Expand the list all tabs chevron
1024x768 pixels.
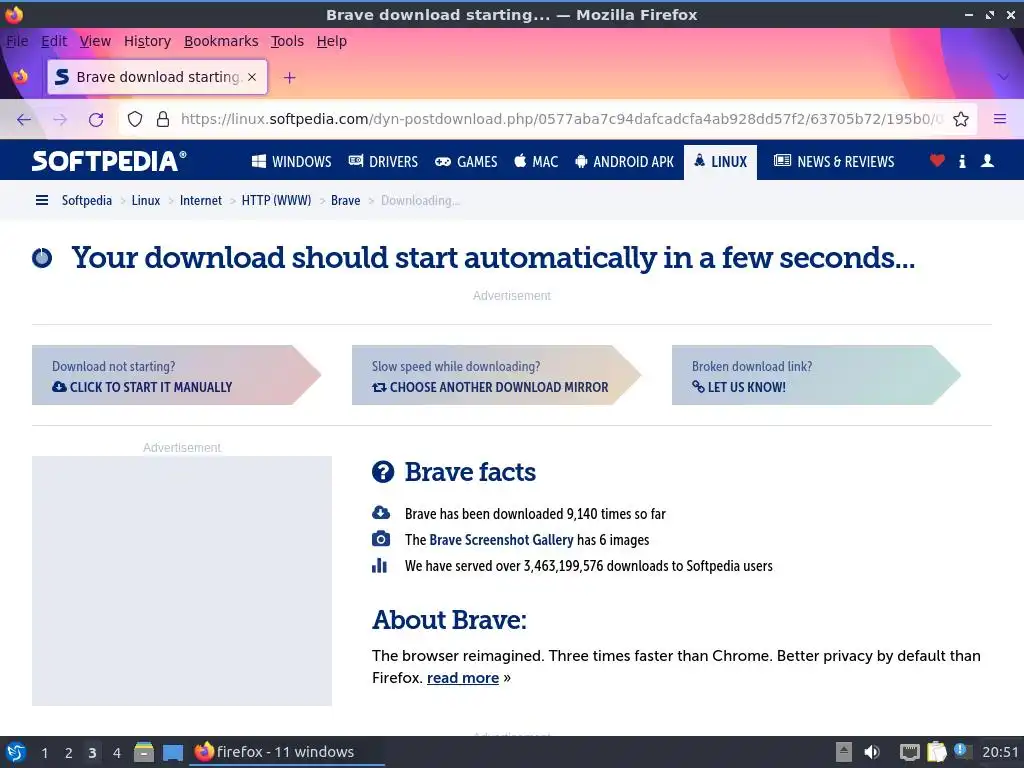1004,77
